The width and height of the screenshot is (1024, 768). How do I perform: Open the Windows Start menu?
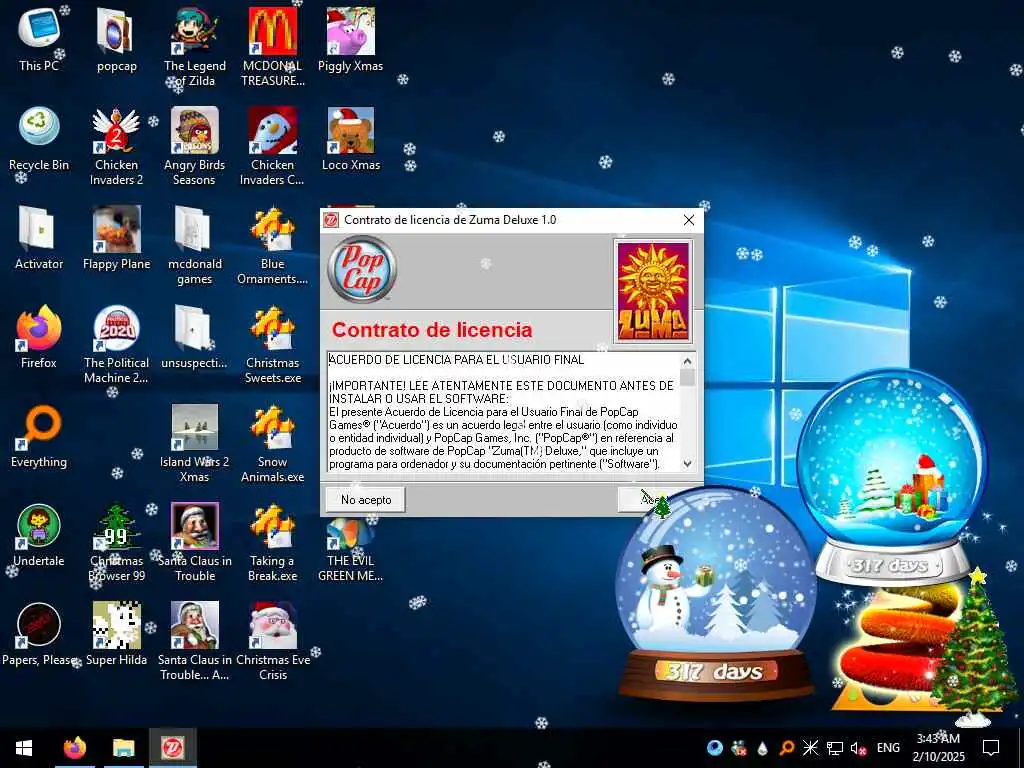coord(24,748)
